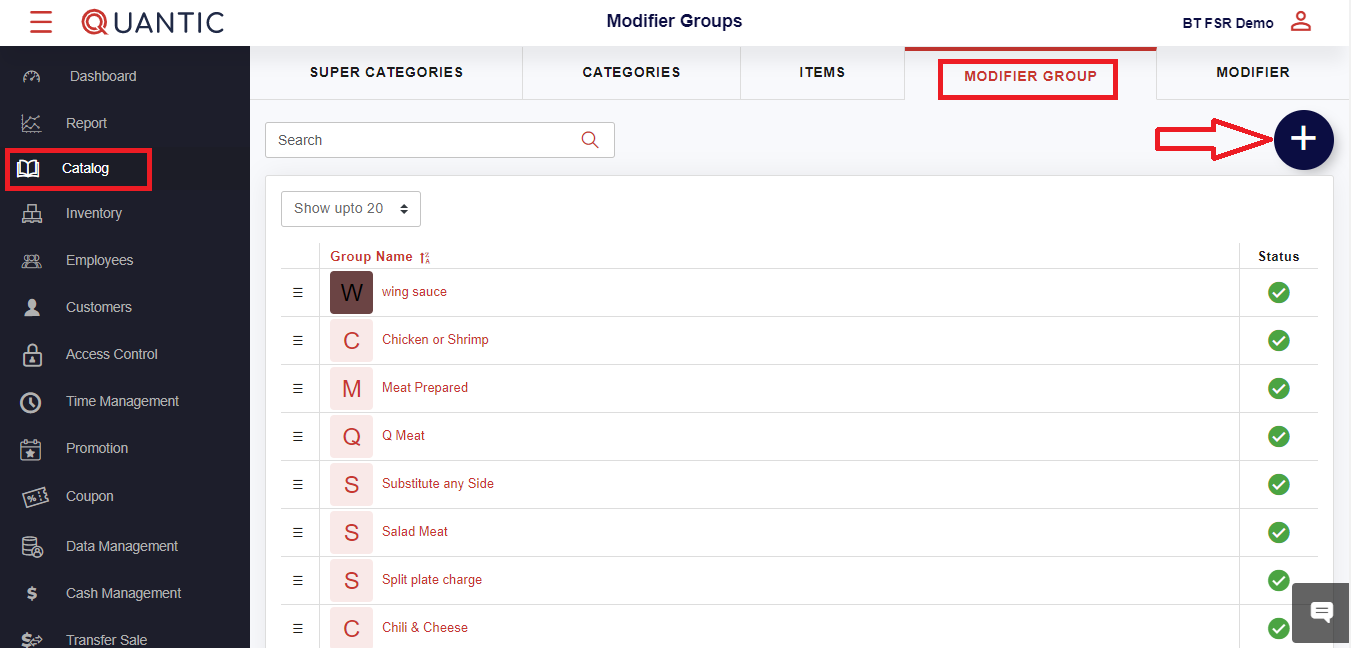The width and height of the screenshot is (1351, 648).
Task: Click the Inventory icon in sidebar
Action: (32, 214)
